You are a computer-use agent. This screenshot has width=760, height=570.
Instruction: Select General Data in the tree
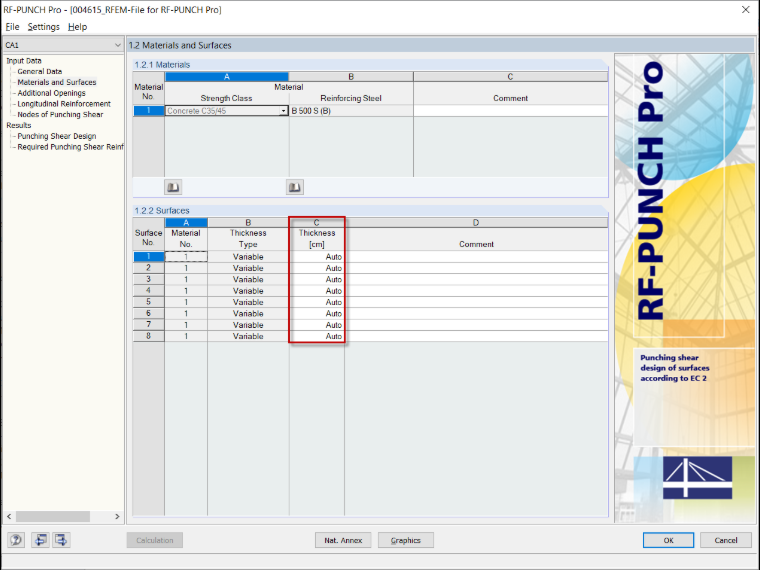click(x=40, y=71)
